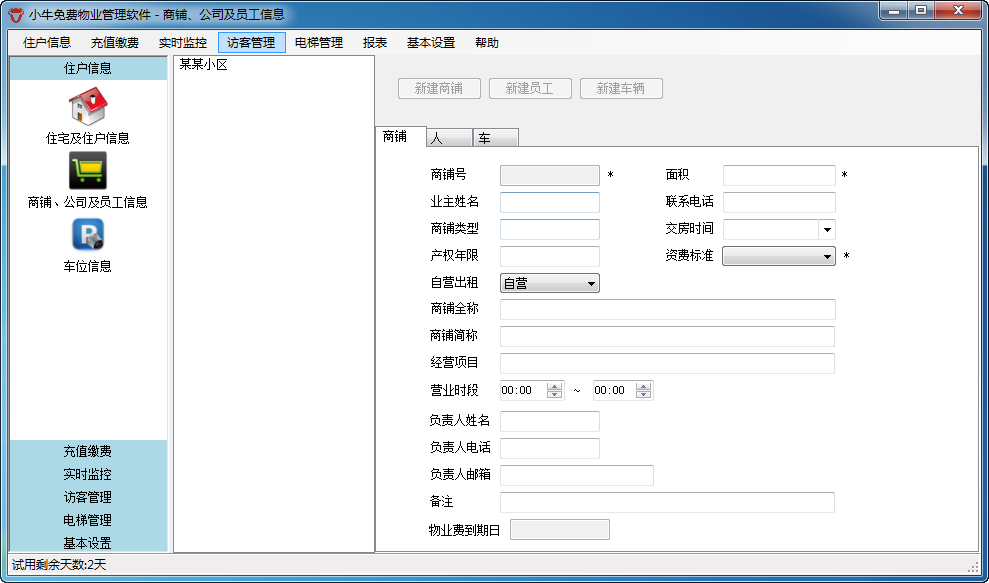Open the 车位信息 parking icon

coord(88,235)
